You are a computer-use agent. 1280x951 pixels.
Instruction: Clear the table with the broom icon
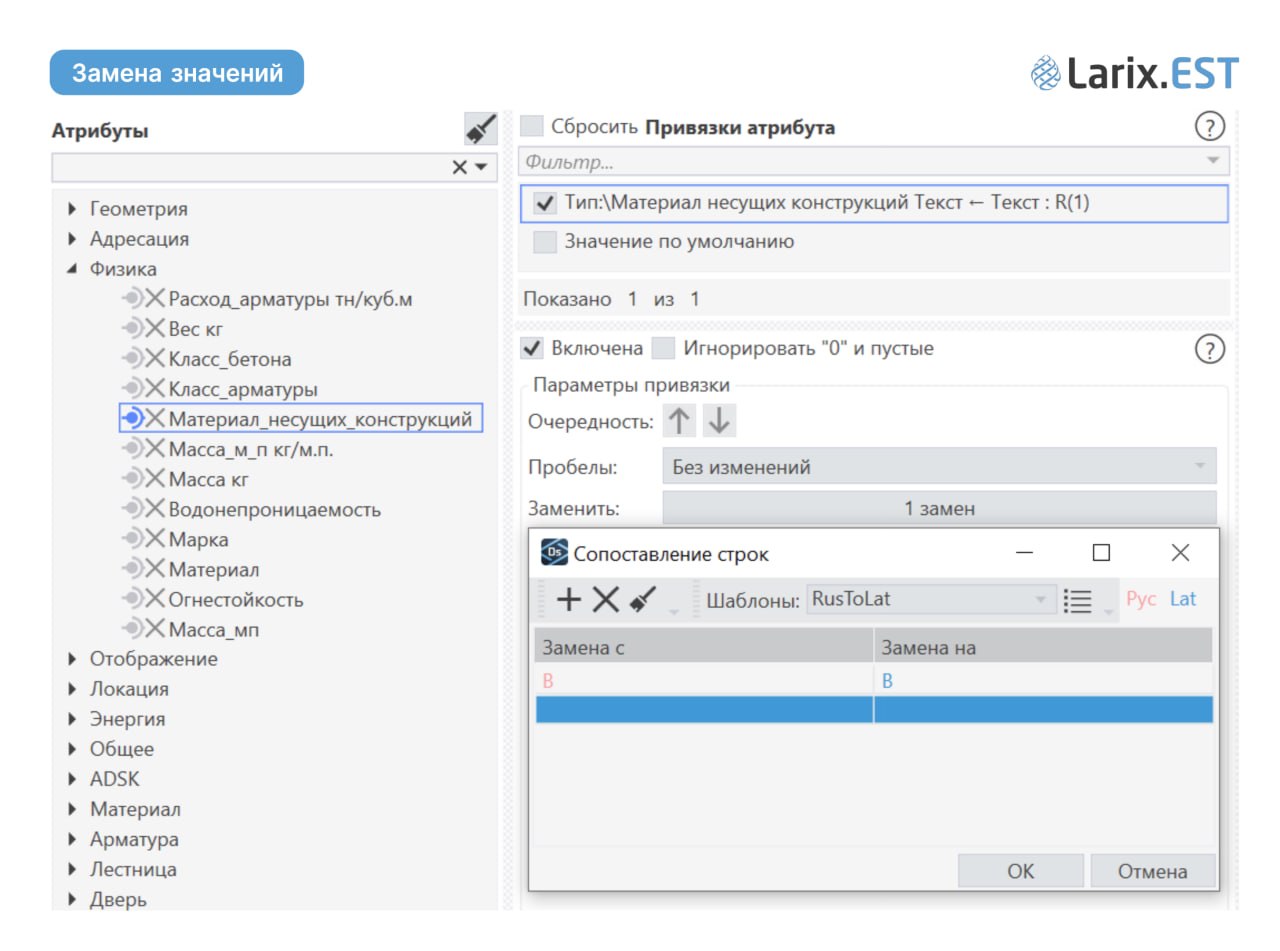coord(643,600)
